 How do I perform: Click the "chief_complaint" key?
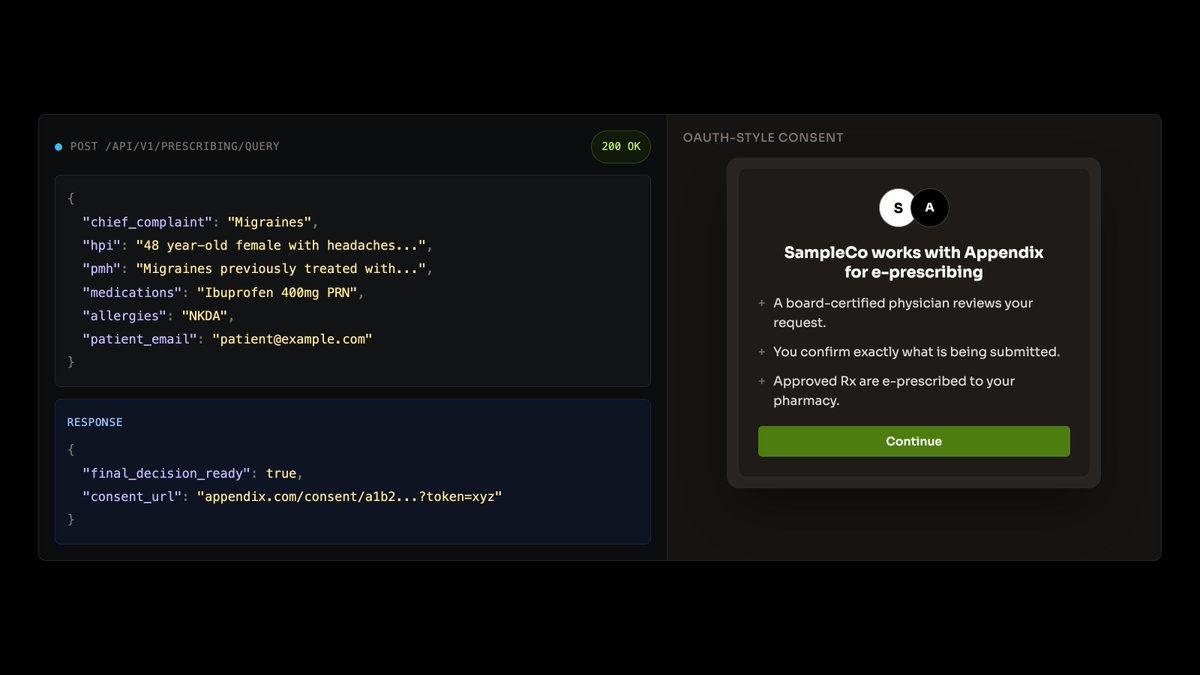147,222
